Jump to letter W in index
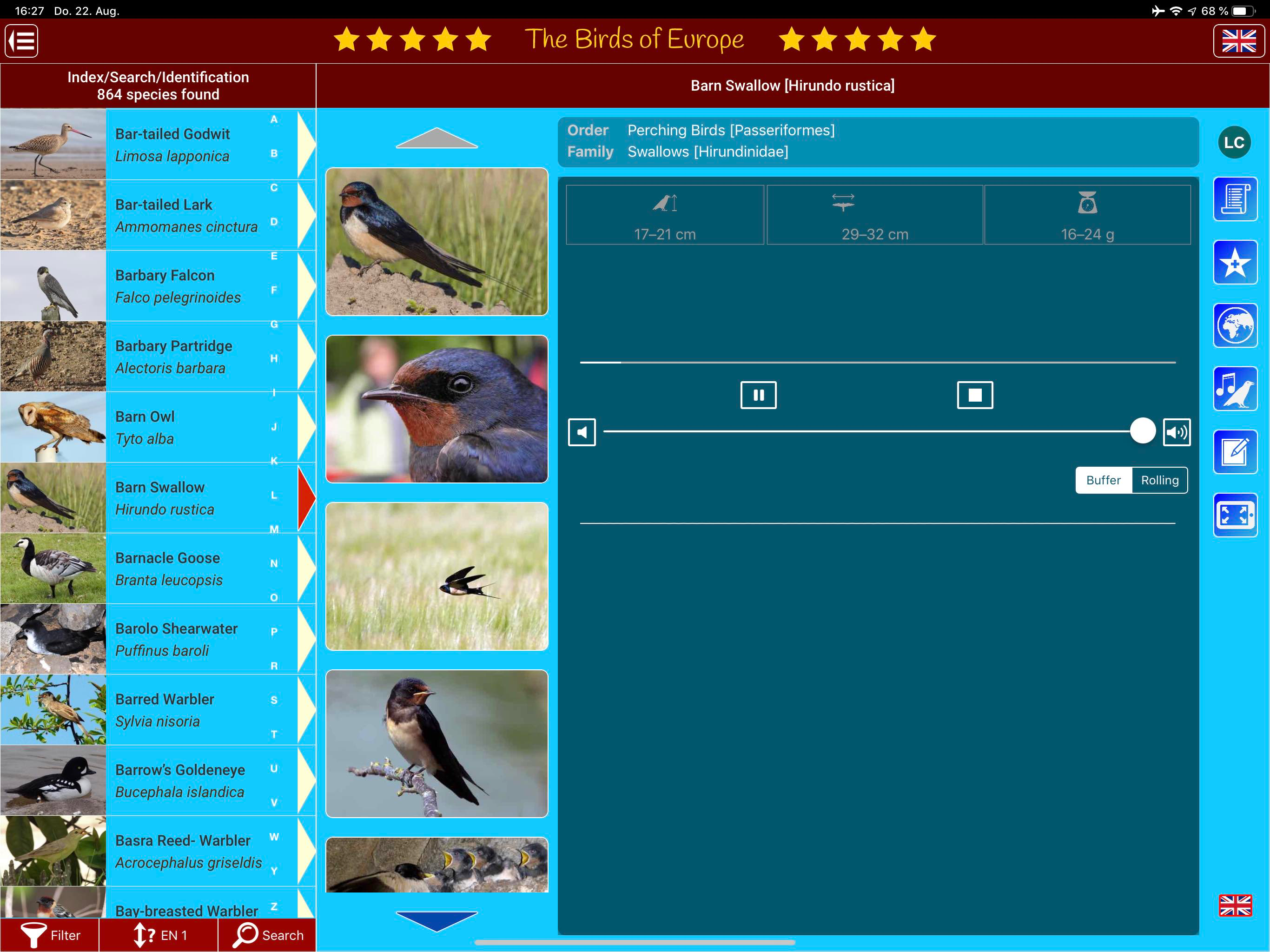 point(274,837)
